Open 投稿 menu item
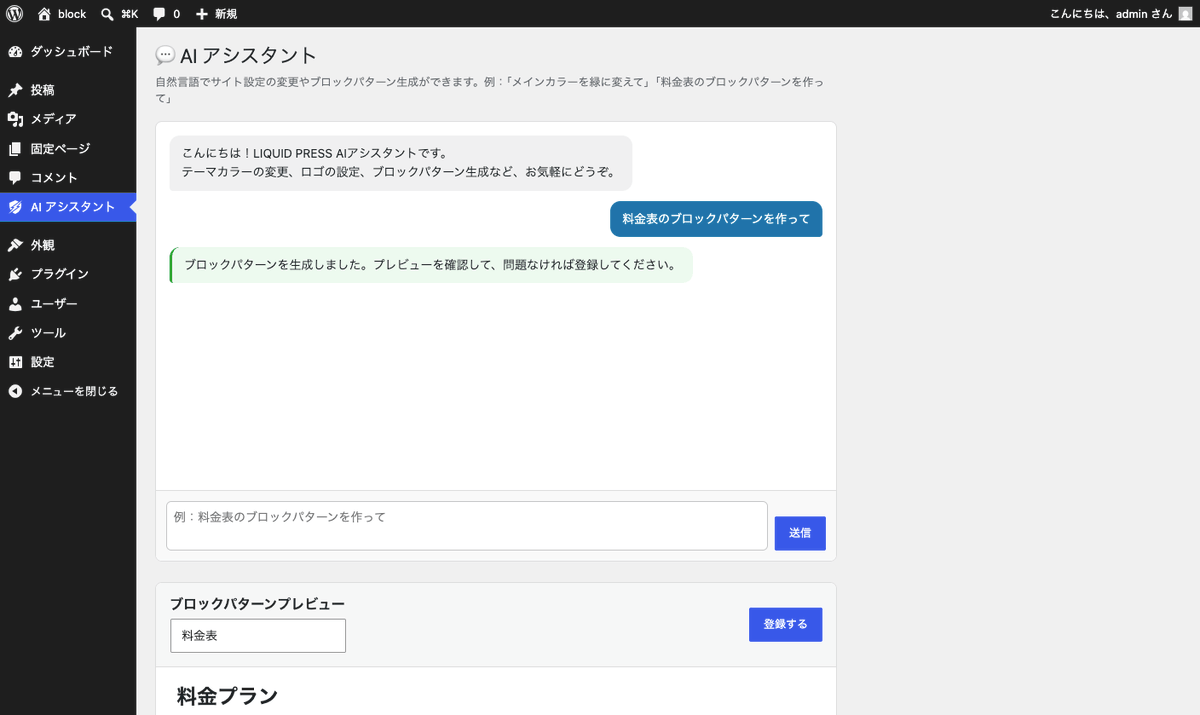Screen dimensions: 1200x715 [x=68, y=90]
